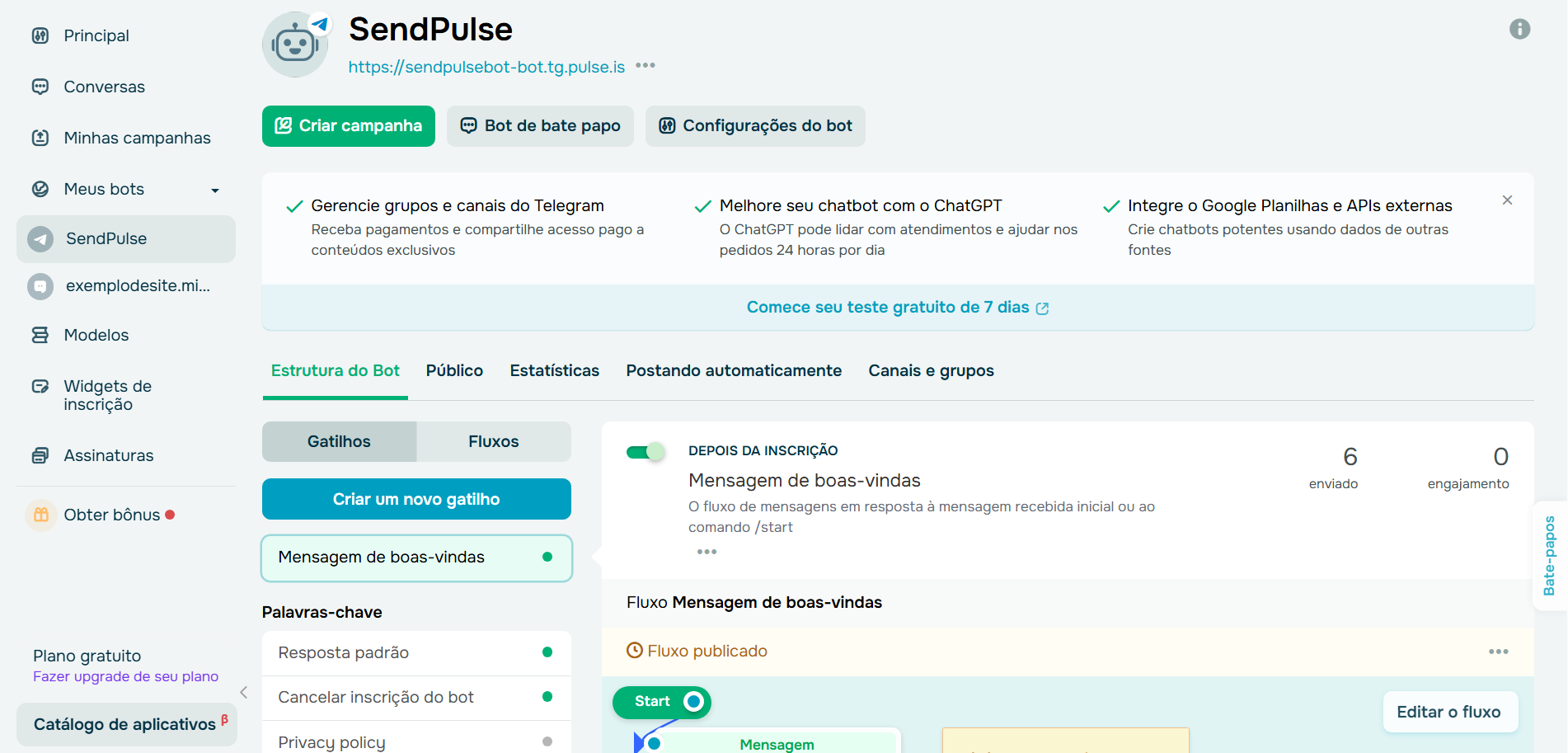The image size is (1568, 753).
Task: Open Catálogo de aplicativos
Action: [x=126, y=724]
